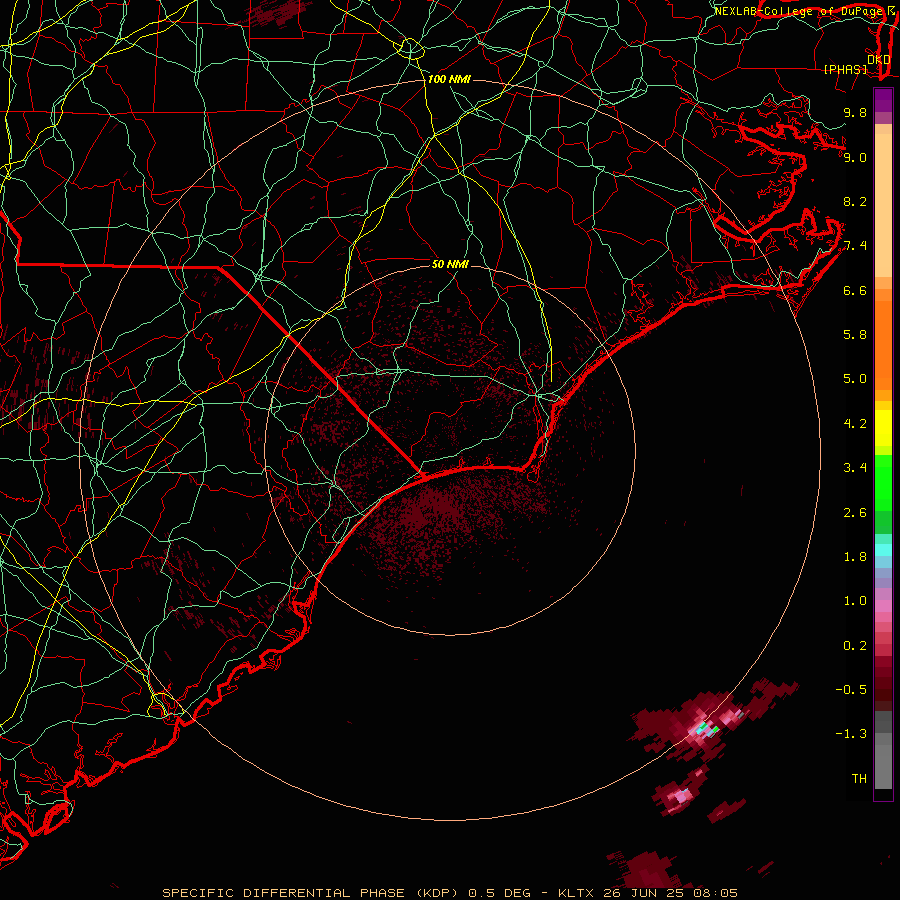Pick the bright green segment of the color bar
900x900 pixels.
click(883, 483)
